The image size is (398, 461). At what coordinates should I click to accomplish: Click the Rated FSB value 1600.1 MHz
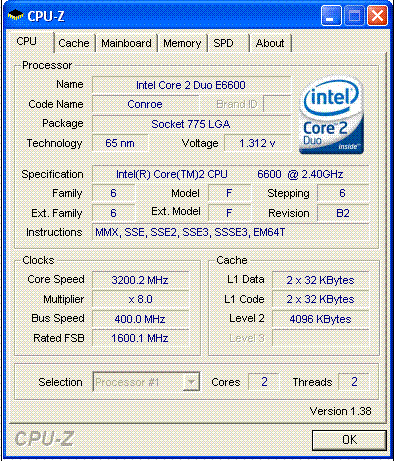point(140,338)
